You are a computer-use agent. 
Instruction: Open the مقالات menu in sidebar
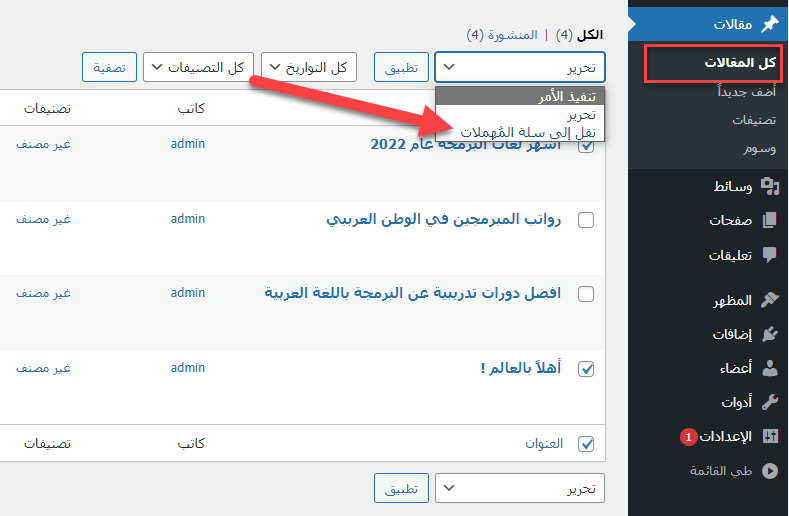coord(708,24)
